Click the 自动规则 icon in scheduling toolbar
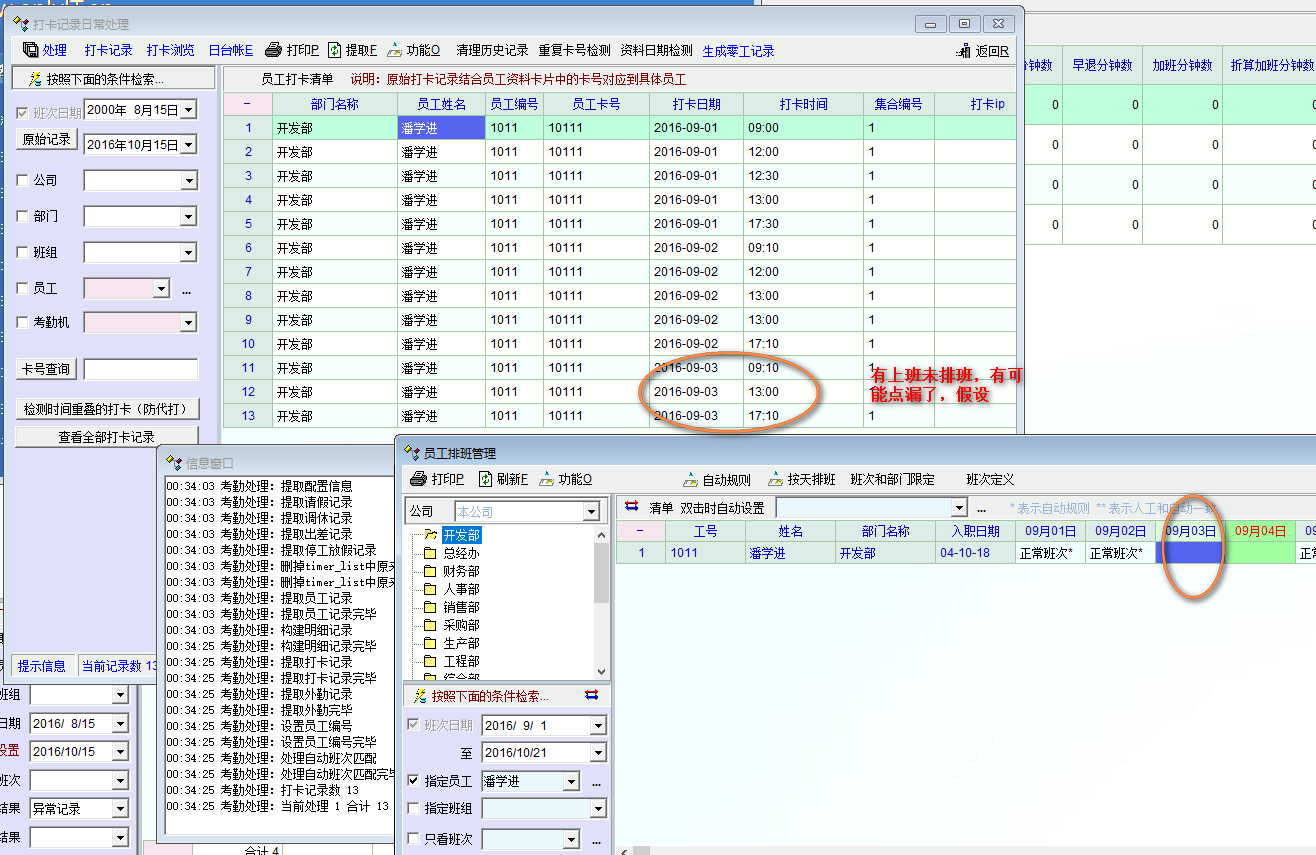Image resolution: width=1316 pixels, height=855 pixels. [x=691, y=479]
